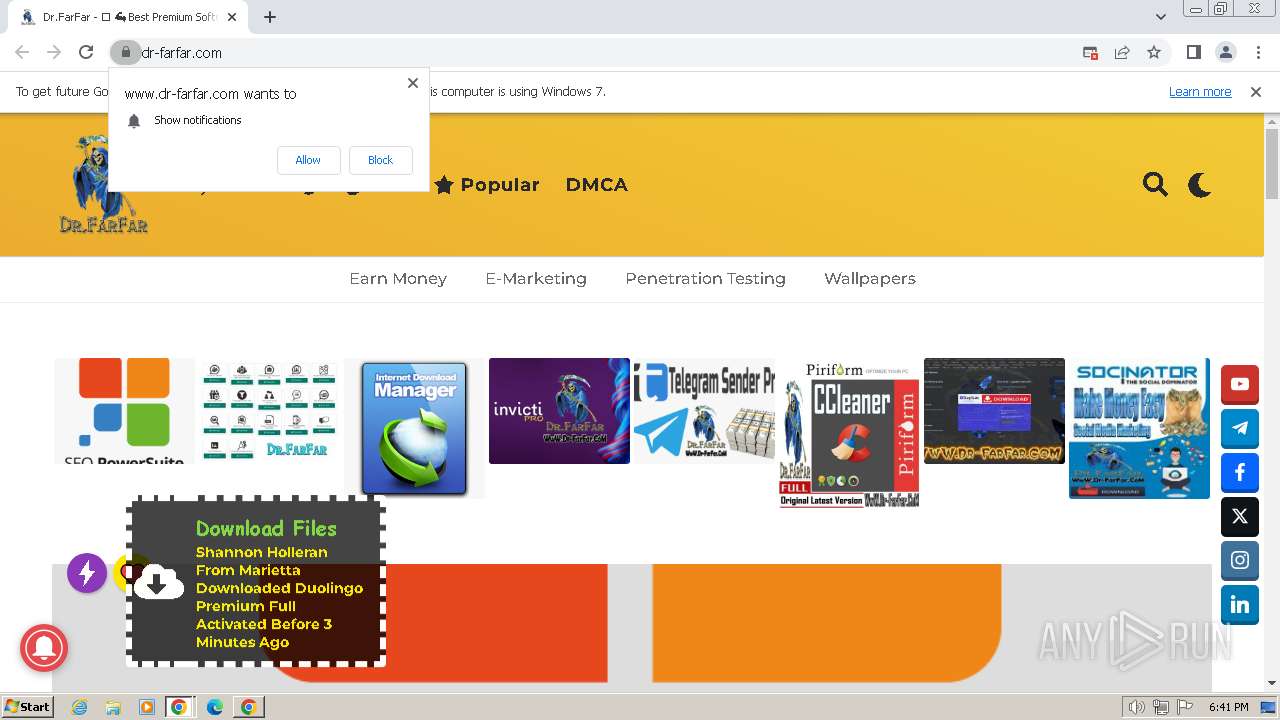Close the Dr.FarFar browser tab
Screen dimensions: 1280x720
point(232,17)
